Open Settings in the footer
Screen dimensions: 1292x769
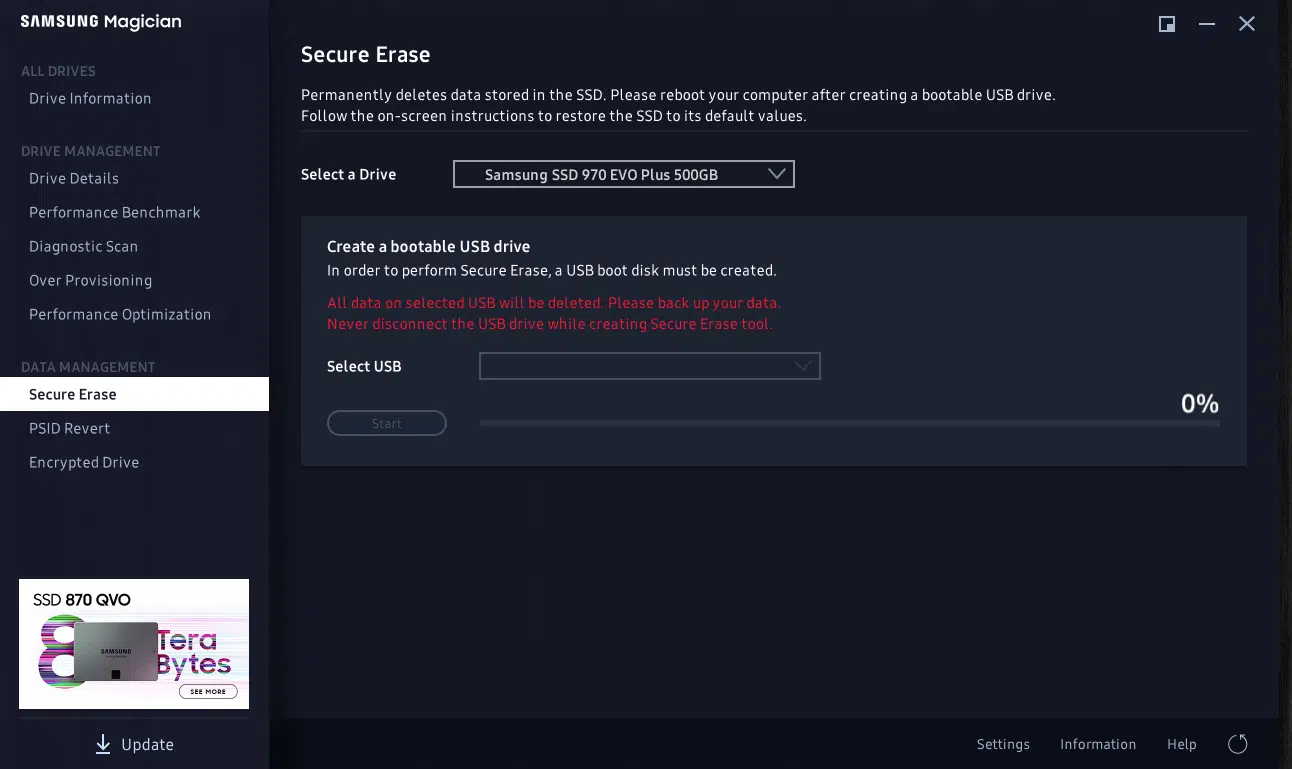tap(1003, 744)
